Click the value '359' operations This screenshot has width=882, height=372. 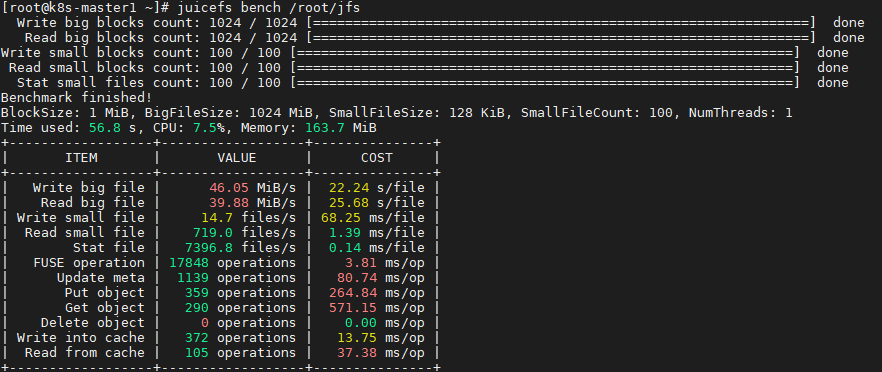(197, 293)
